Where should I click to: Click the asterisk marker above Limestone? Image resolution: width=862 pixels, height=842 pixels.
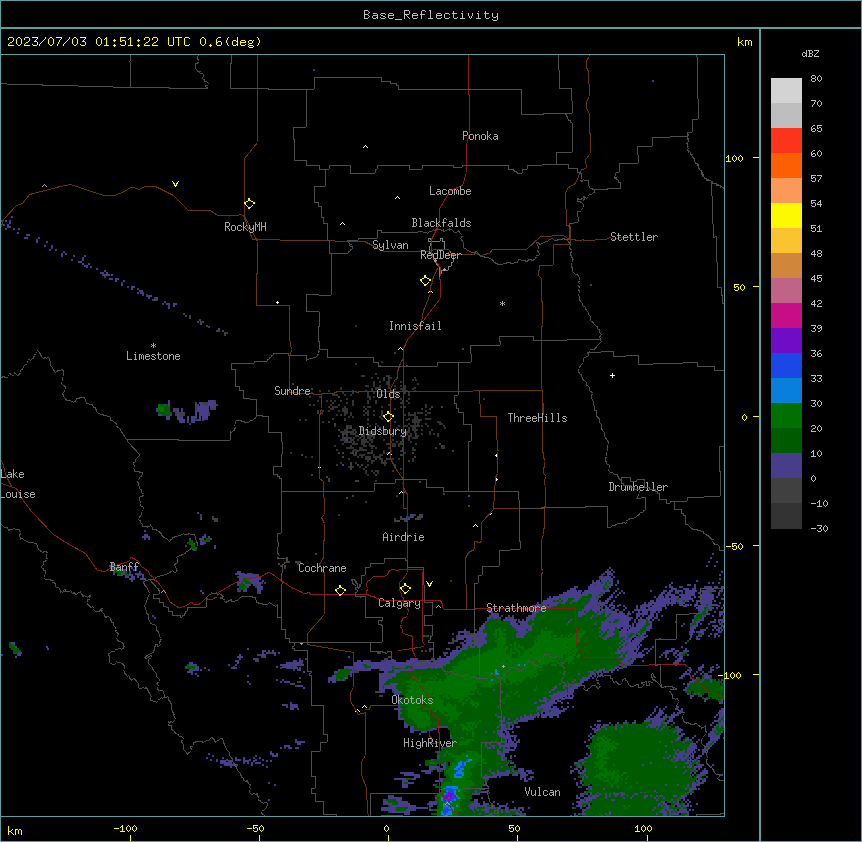pos(153,346)
